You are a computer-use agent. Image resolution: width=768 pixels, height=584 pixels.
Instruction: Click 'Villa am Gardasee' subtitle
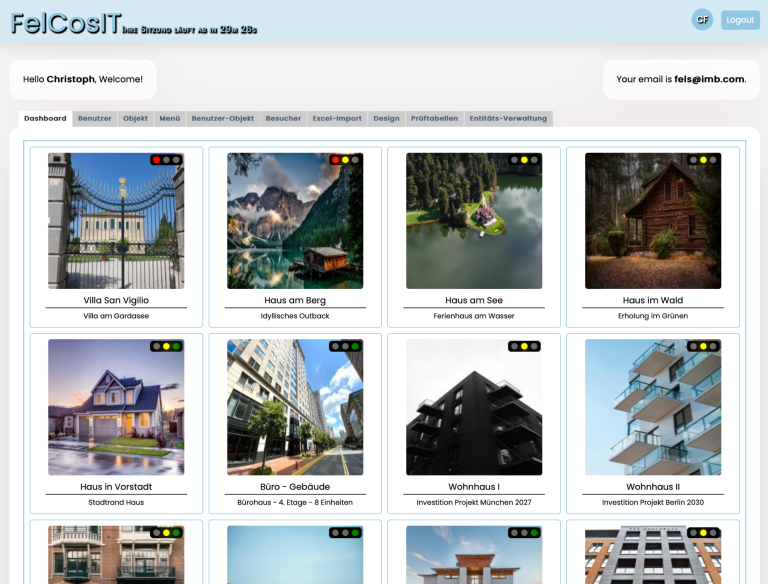coord(116,316)
